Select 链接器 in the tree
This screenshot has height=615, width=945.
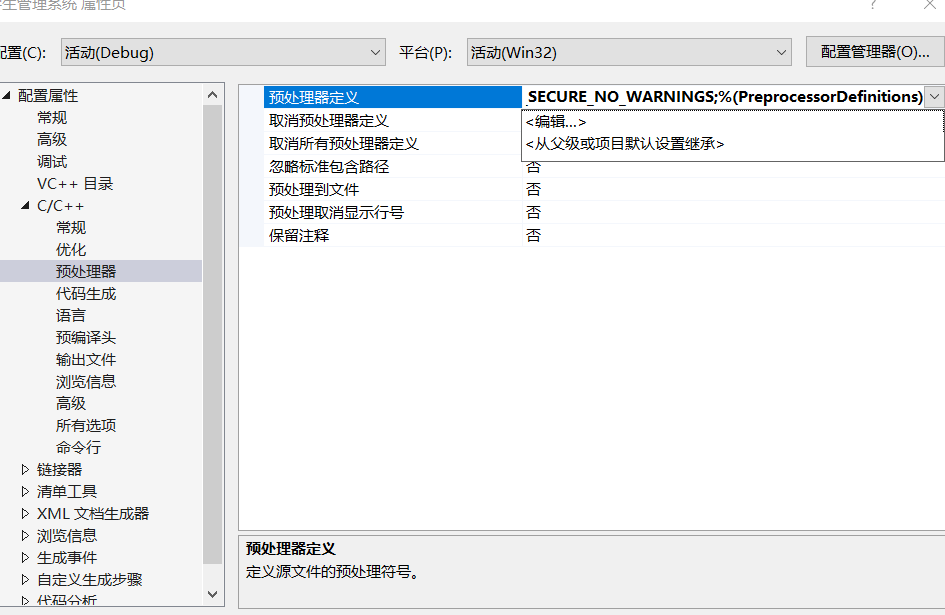59,470
